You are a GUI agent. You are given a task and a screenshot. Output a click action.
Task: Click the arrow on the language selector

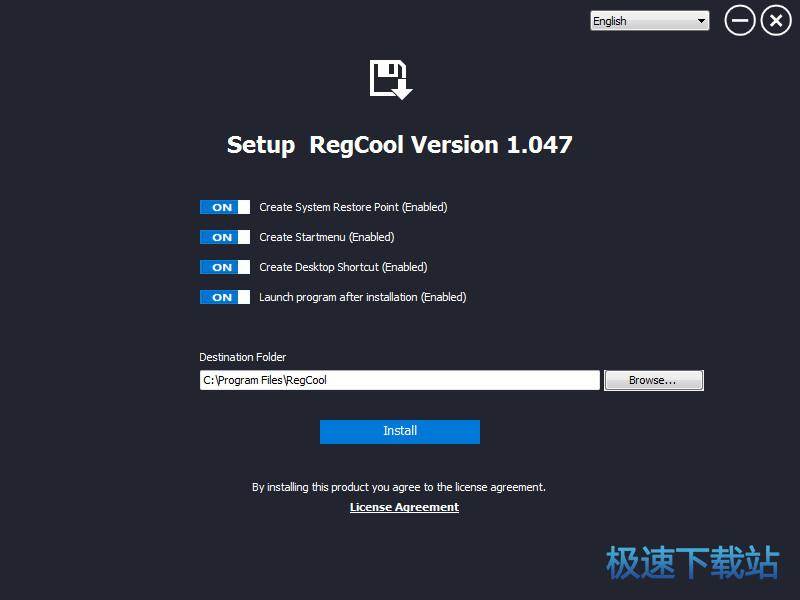(701, 21)
